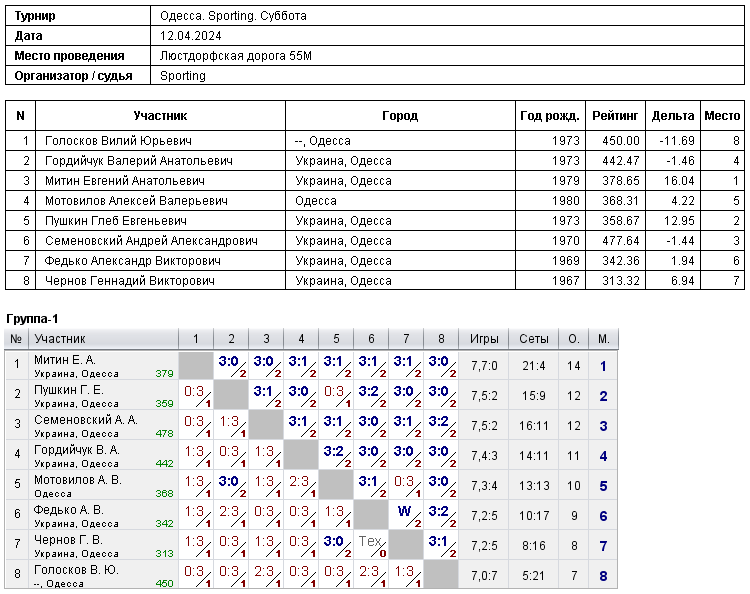Click the Рейтинг column header
Screen dimensions: 750x594
615,116
